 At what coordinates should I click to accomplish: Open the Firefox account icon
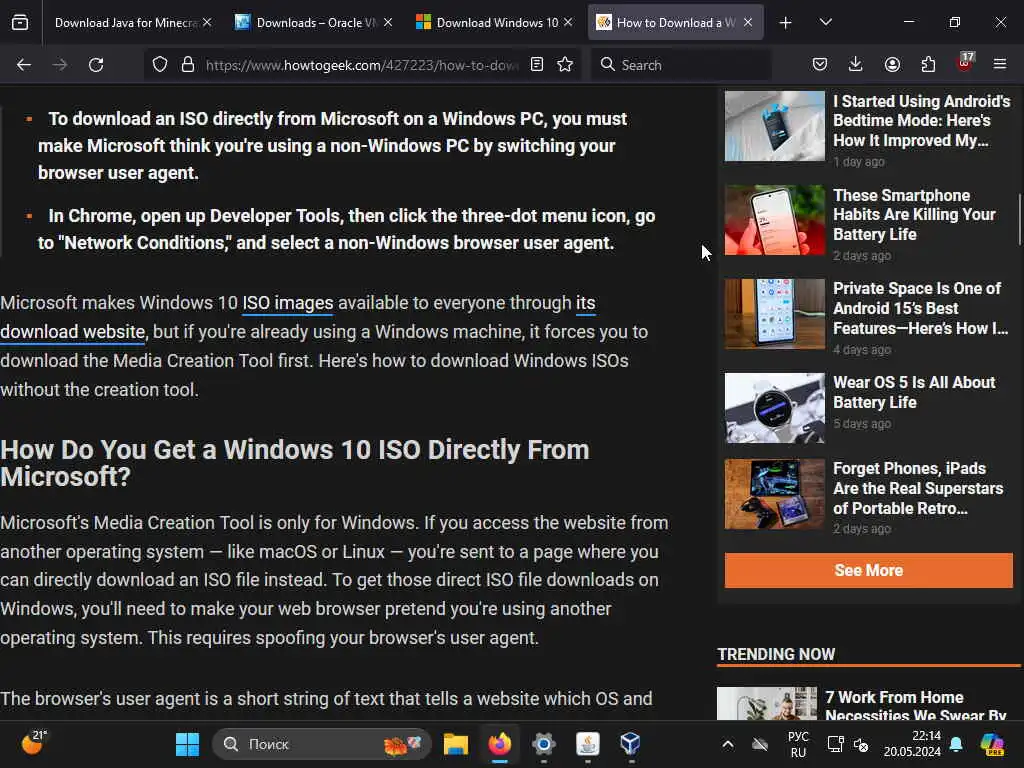point(892,64)
